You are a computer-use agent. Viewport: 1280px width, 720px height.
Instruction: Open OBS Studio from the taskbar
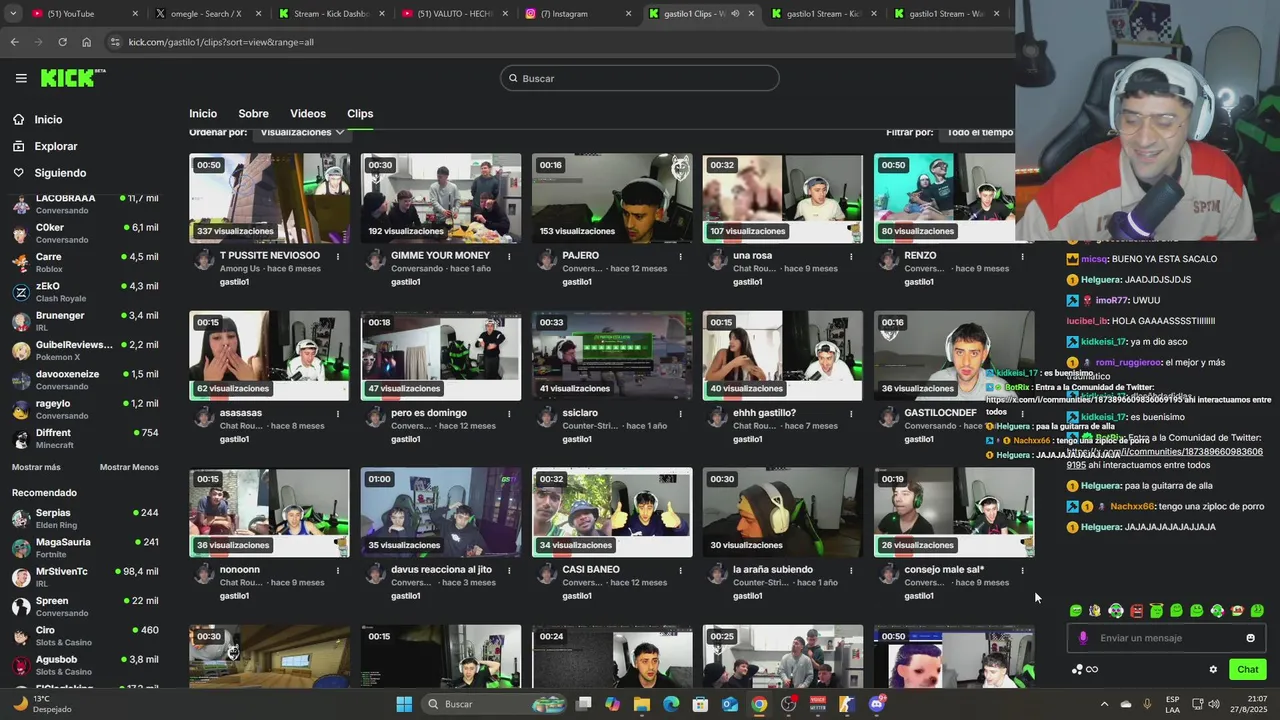click(789, 704)
